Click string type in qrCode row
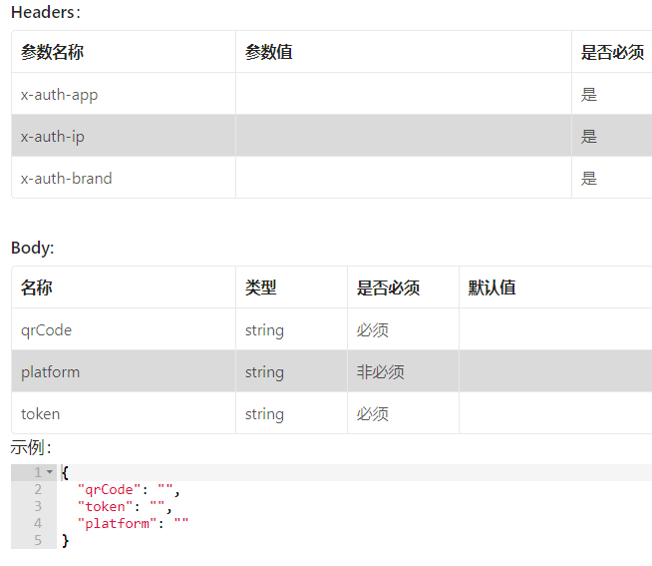Viewport: 652px width, 566px height. click(x=264, y=331)
